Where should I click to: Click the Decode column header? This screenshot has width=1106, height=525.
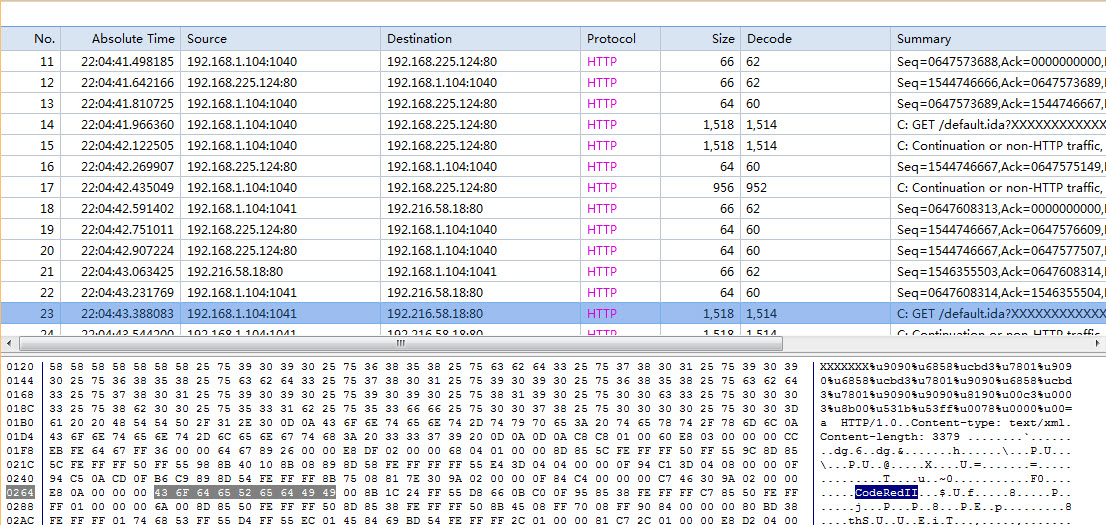768,39
